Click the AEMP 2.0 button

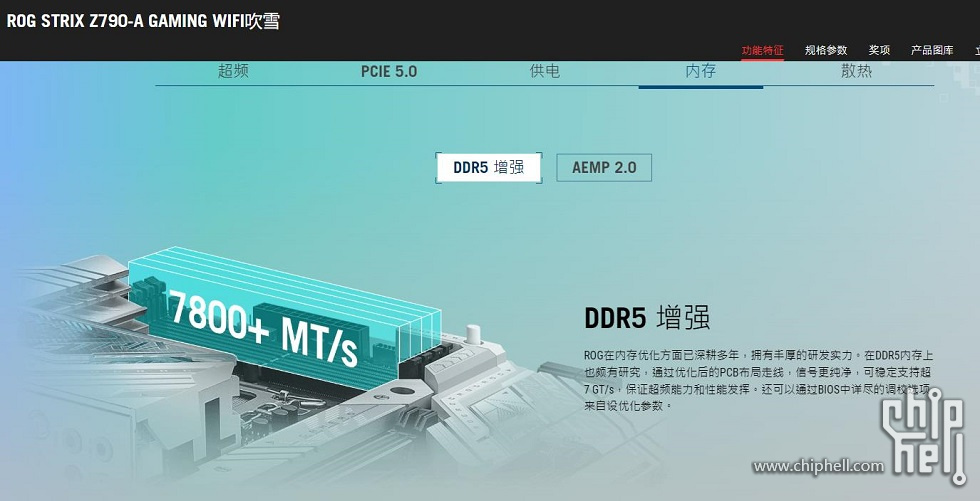click(604, 167)
